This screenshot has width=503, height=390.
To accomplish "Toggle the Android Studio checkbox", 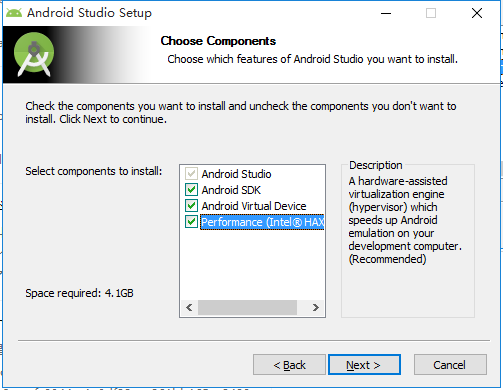I will (x=191, y=174).
